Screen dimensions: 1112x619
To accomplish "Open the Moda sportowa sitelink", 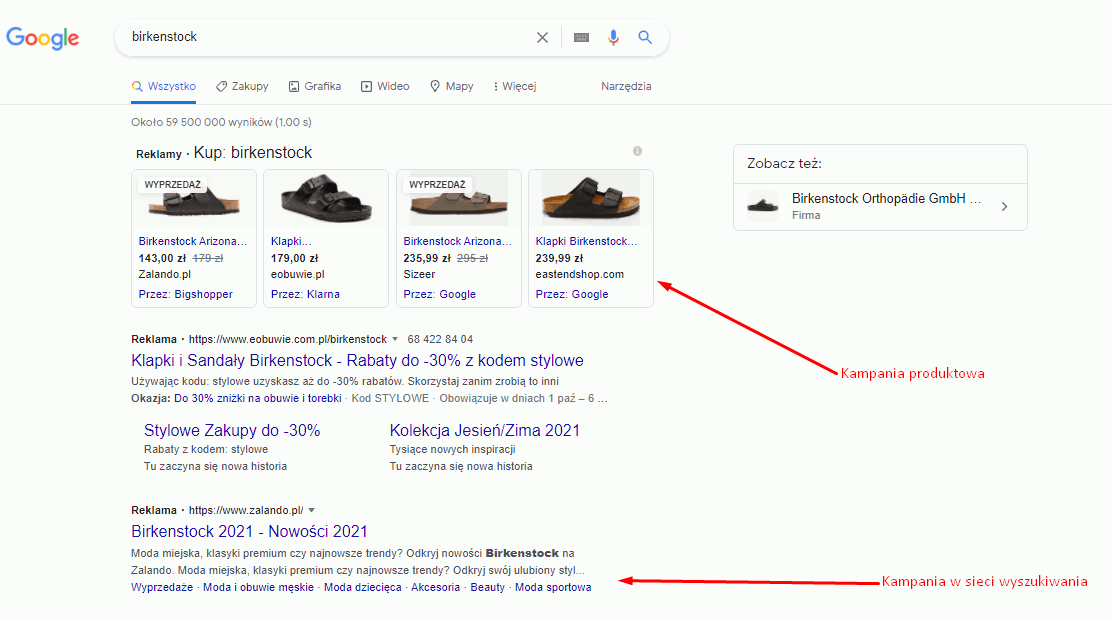I will click(x=553, y=587).
